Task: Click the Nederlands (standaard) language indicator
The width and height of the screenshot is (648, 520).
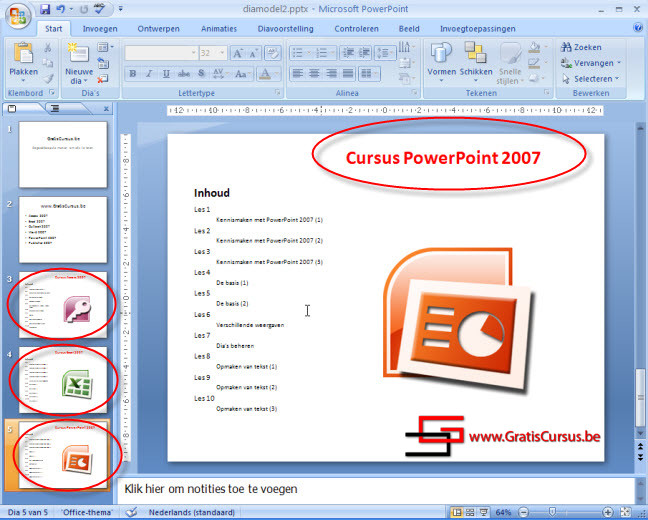Action: [191, 512]
